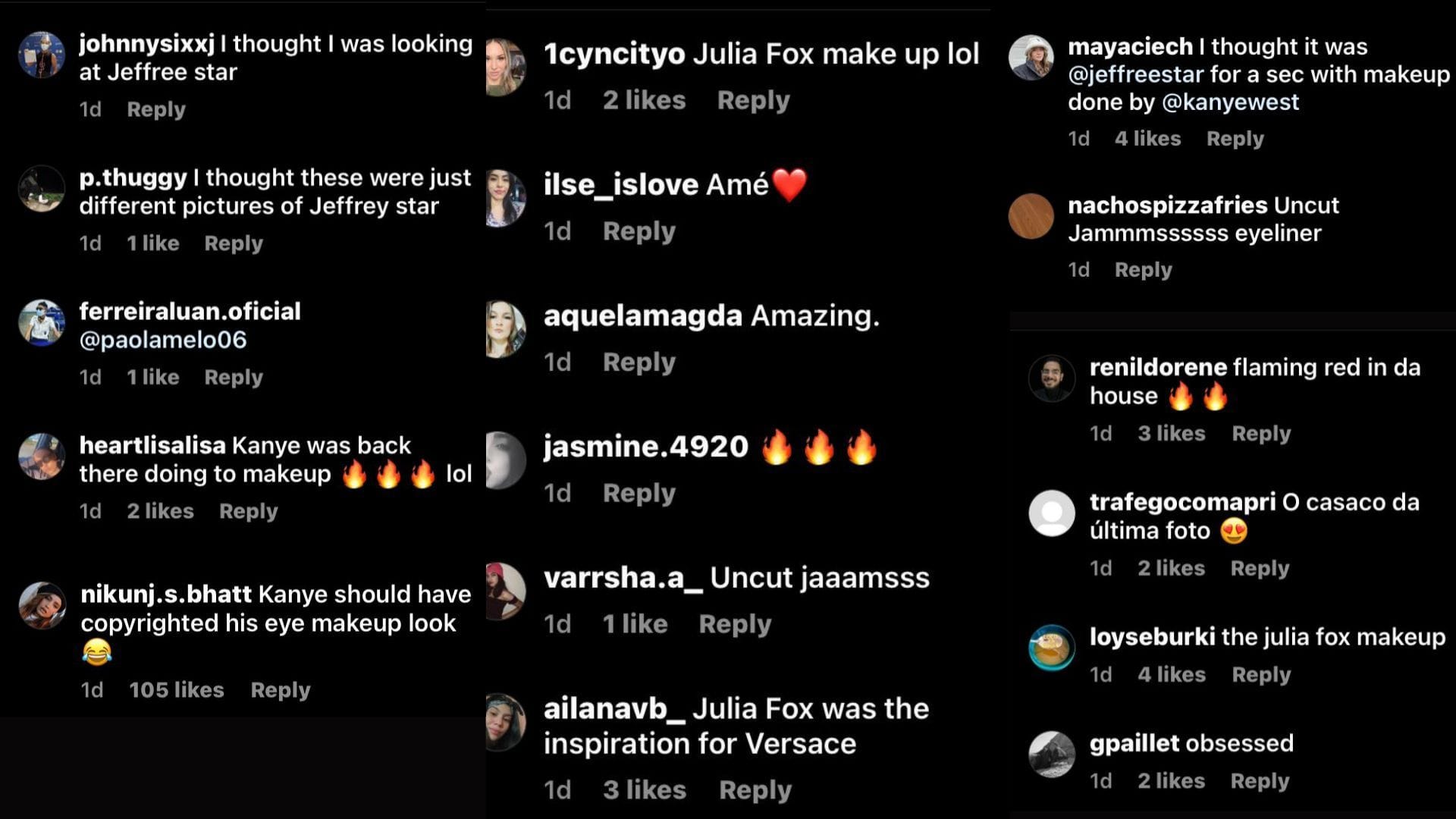Follow the @paolamelo06 mention
Image resolution: width=1456 pixels, height=819 pixels.
coord(163,340)
